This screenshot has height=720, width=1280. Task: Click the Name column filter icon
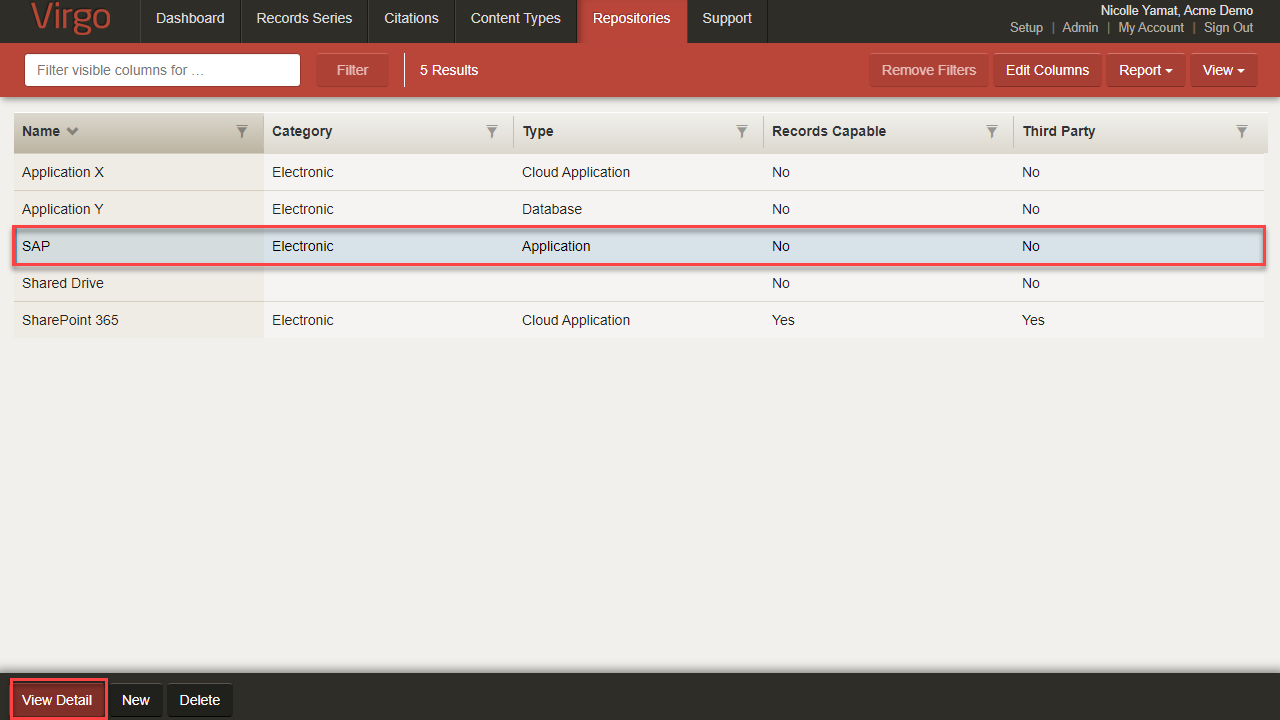click(x=242, y=132)
